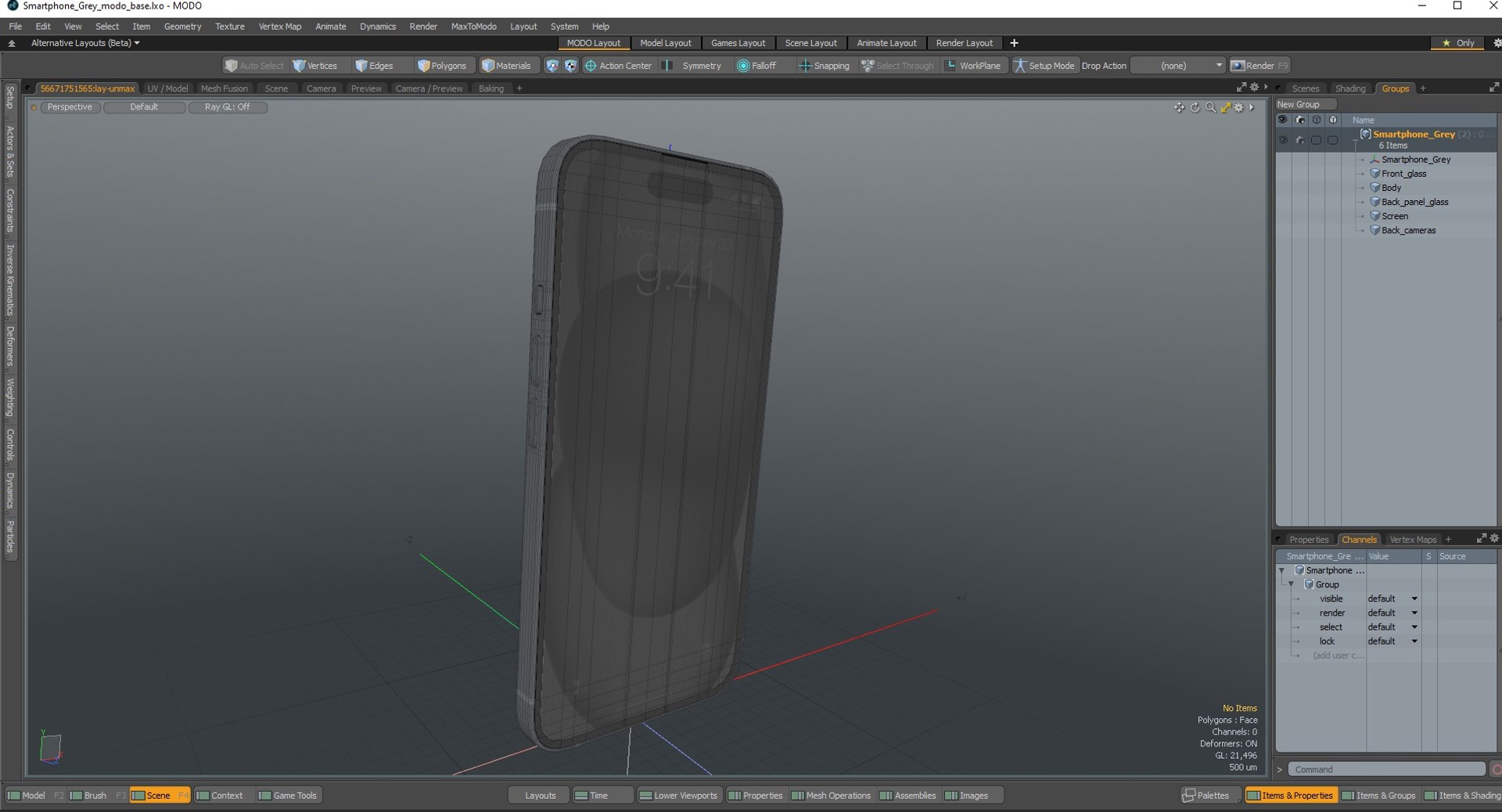Click the yellow viewport maximize icon
Image resolution: width=1502 pixels, height=812 pixels.
[1226, 107]
